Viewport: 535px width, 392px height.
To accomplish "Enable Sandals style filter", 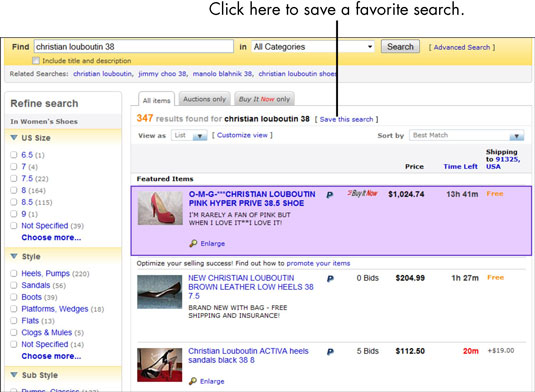I will click(x=14, y=285).
